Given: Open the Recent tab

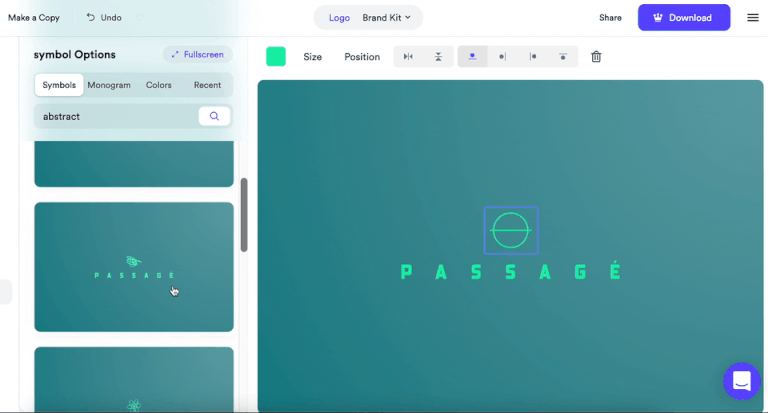Looking at the screenshot, I should click(207, 85).
